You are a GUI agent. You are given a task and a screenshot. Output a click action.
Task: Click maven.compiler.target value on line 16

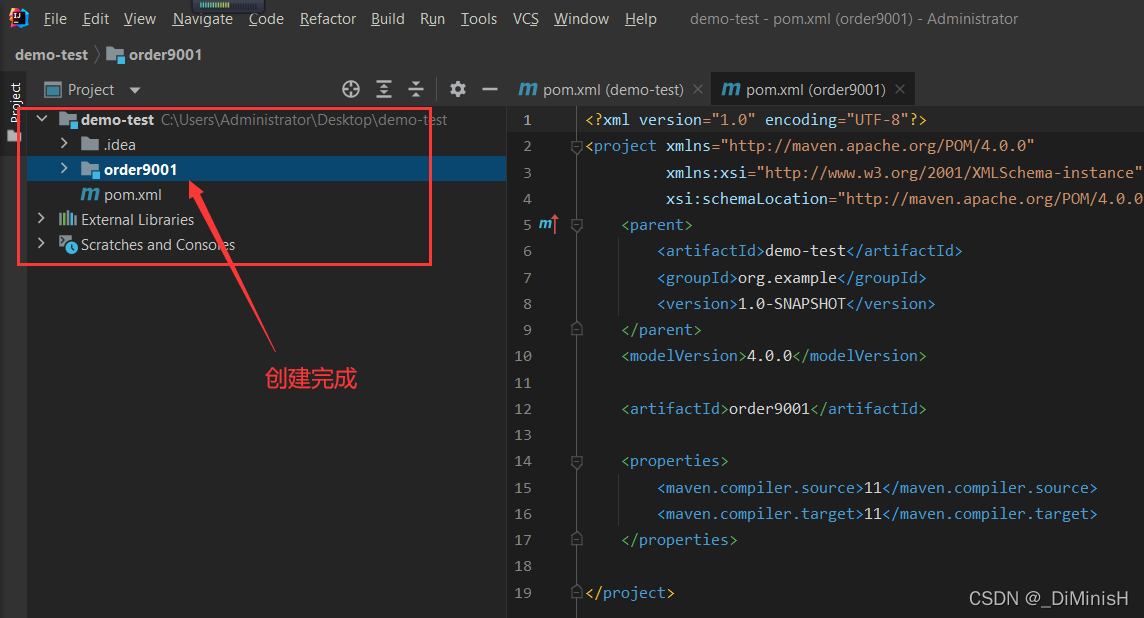click(x=873, y=514)
